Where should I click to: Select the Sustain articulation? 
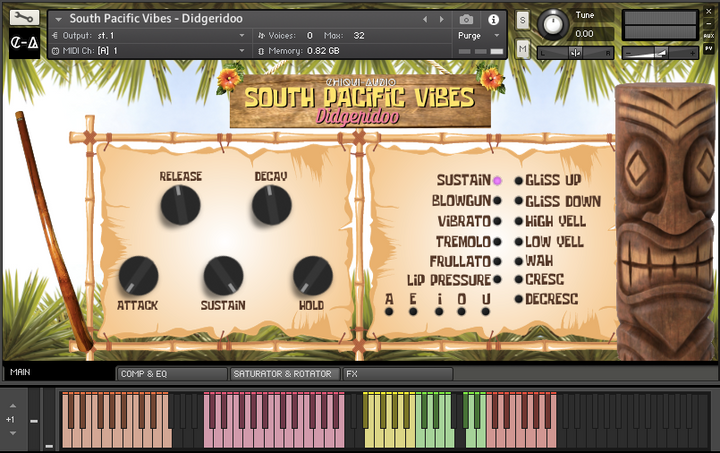497,181
